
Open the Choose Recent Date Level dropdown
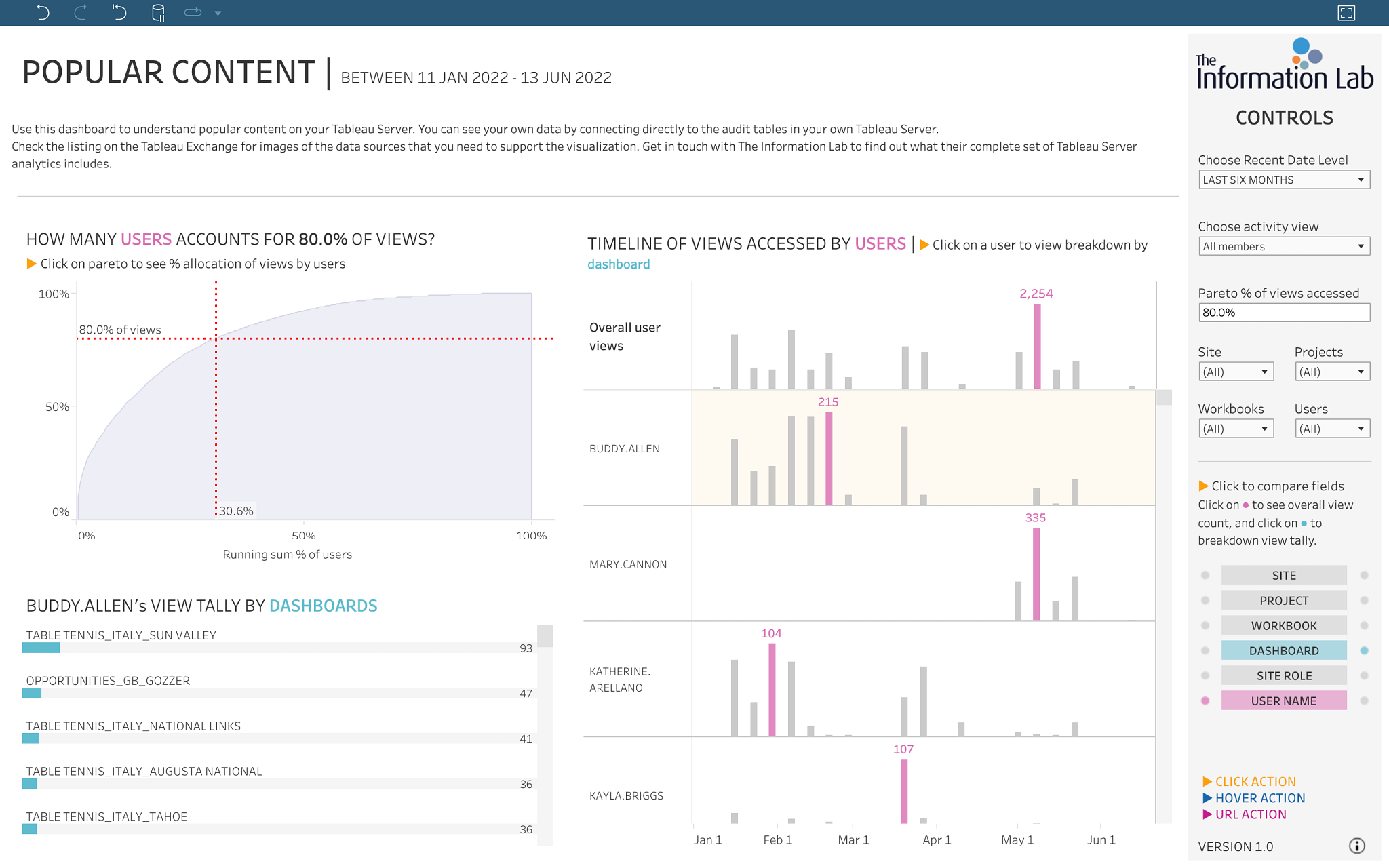1284,180
